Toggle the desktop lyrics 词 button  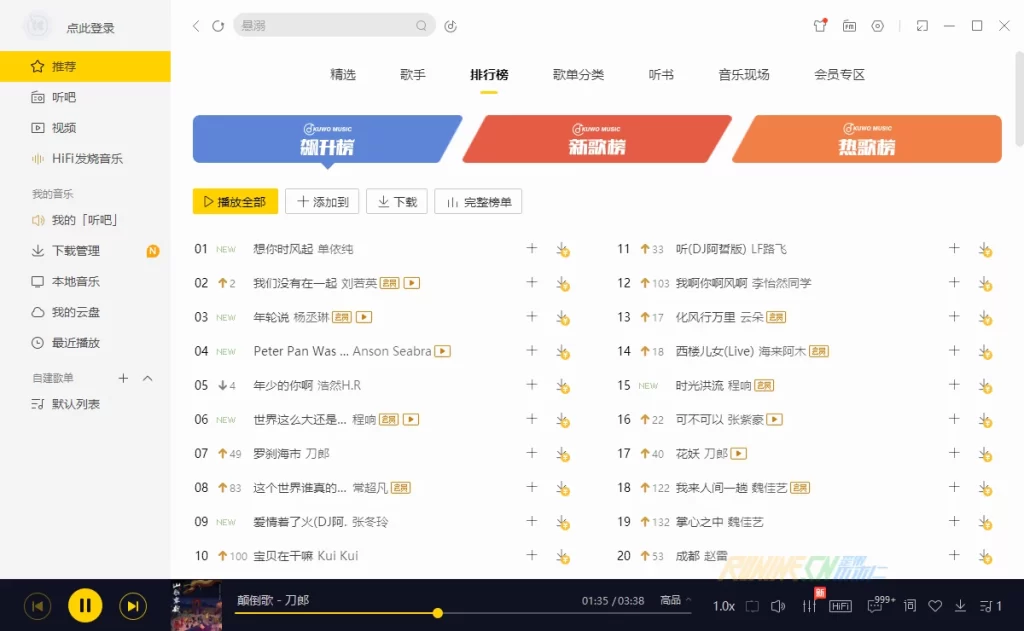pyautogui.click(x=909, y=606)
